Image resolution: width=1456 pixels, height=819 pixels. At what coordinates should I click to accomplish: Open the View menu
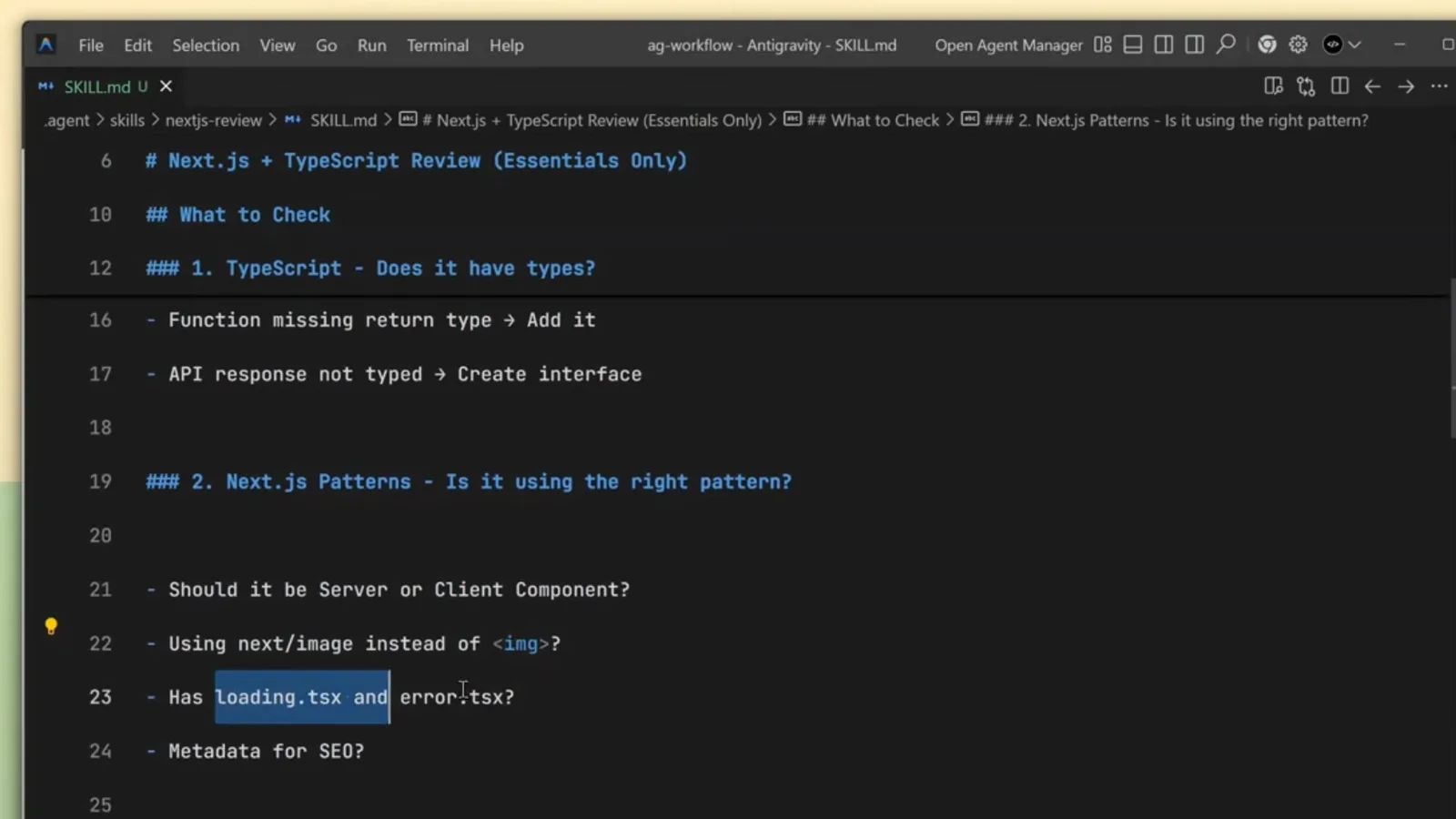(278, 45)
